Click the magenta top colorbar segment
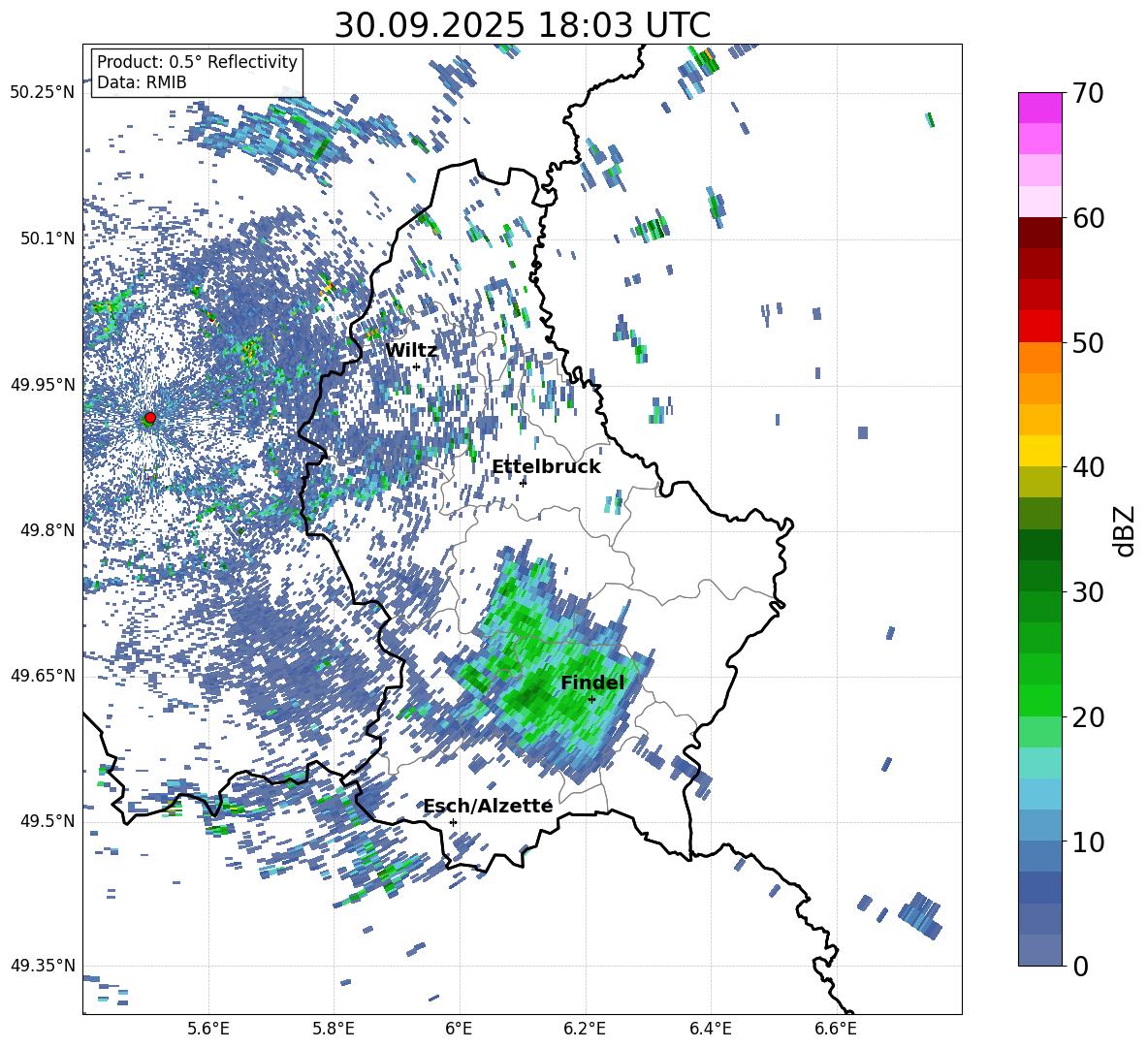The image size is (1148, 1048). 1040,108
